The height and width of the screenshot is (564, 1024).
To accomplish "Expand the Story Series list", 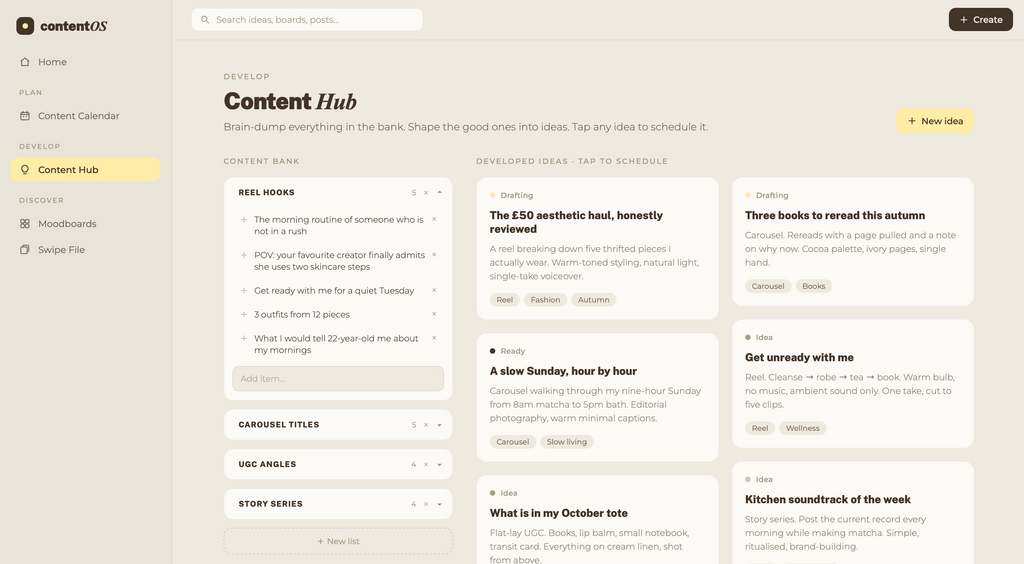I will (440, 504).
